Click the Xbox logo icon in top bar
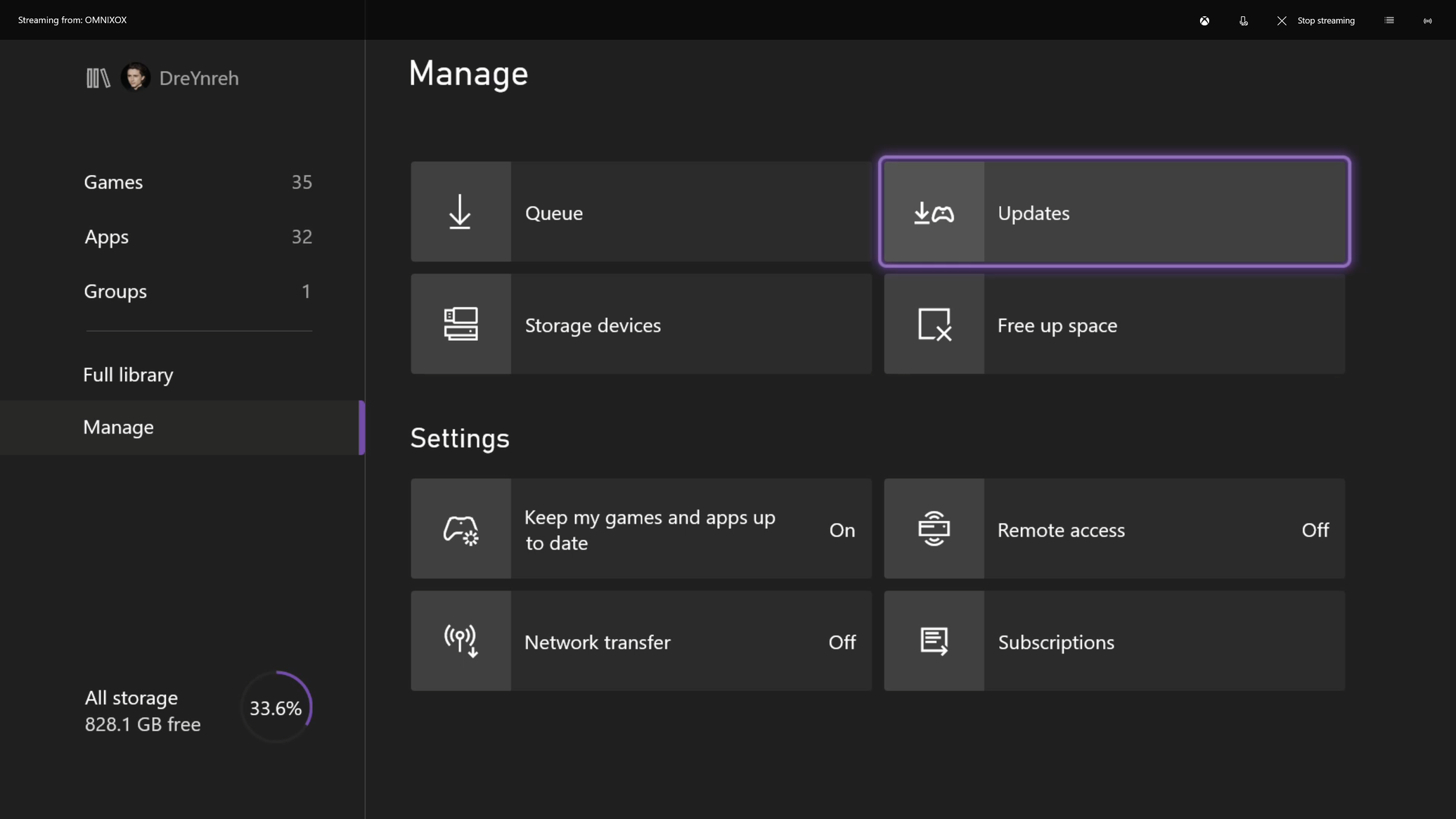This screenshot has height=819, width=1456. coord(1204,20)
